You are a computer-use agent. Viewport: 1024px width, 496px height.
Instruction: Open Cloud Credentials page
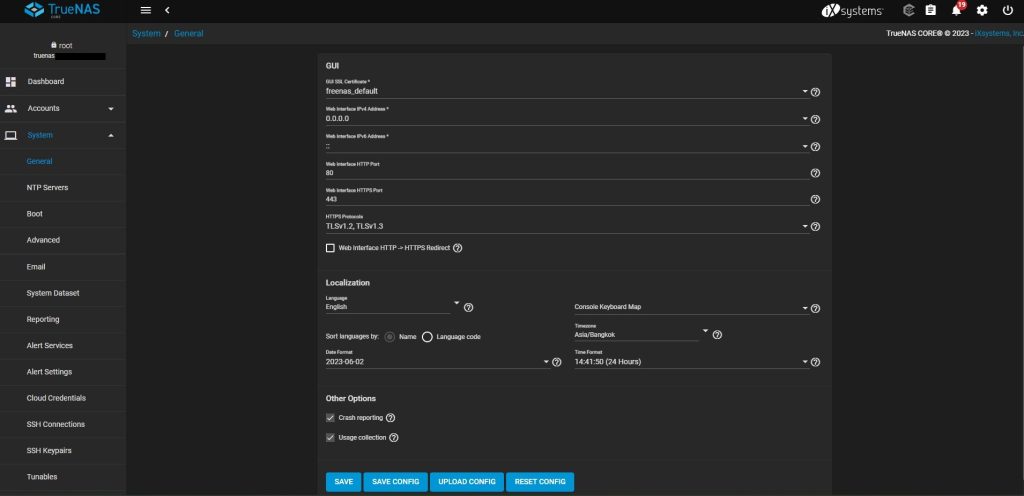(x=56, y=397)
